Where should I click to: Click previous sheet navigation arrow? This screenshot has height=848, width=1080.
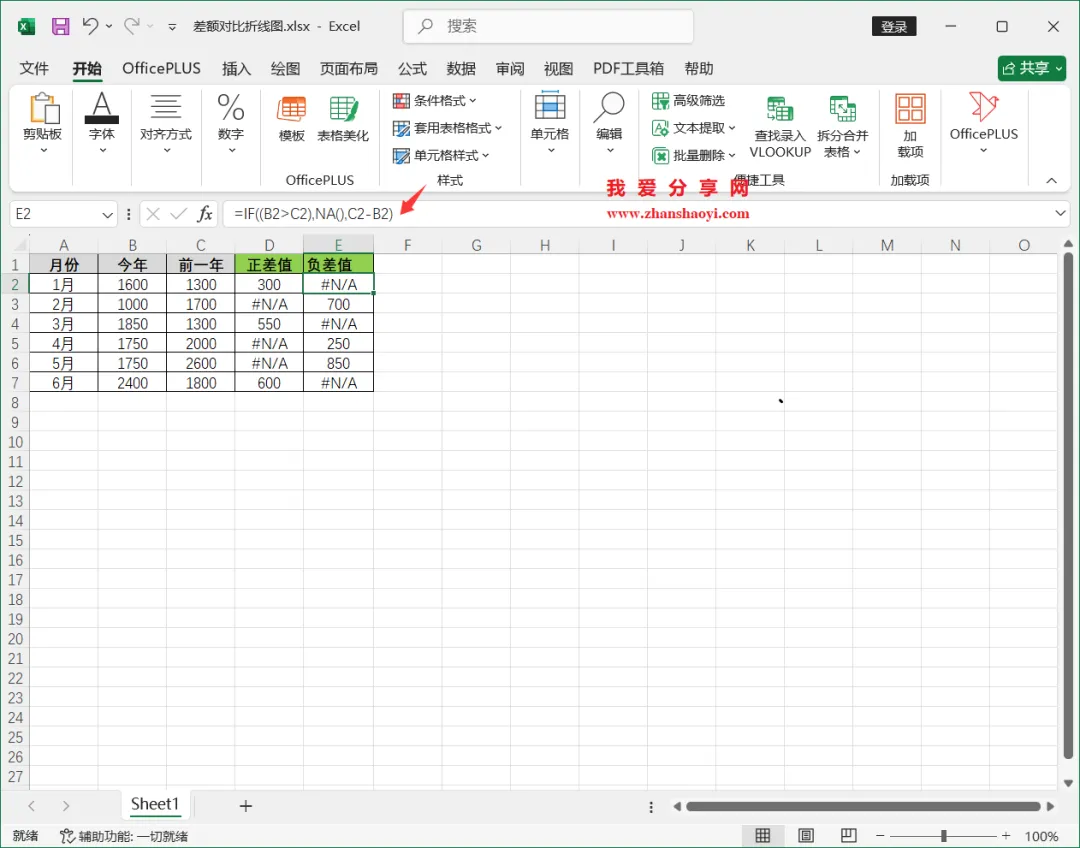pyautogui.click(x=31, y=805)
